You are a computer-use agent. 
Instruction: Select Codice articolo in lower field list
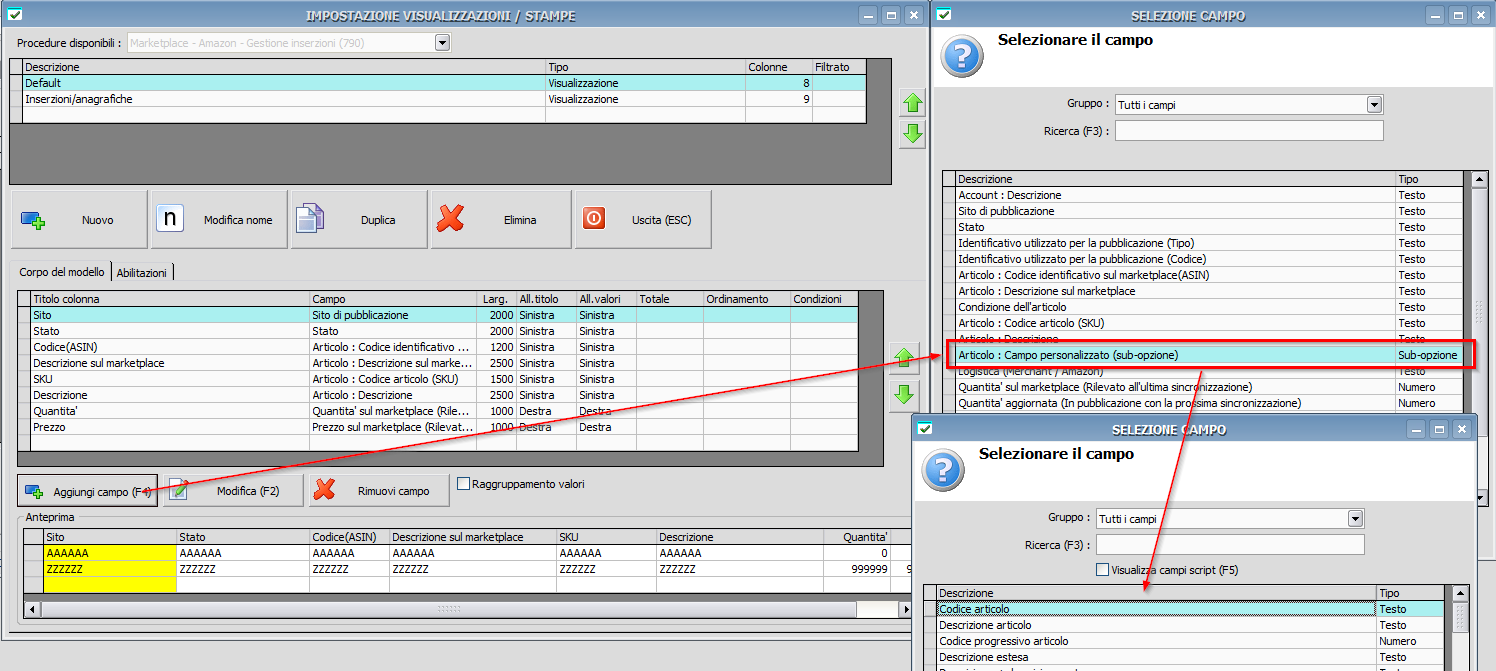tap(1184, 609)
